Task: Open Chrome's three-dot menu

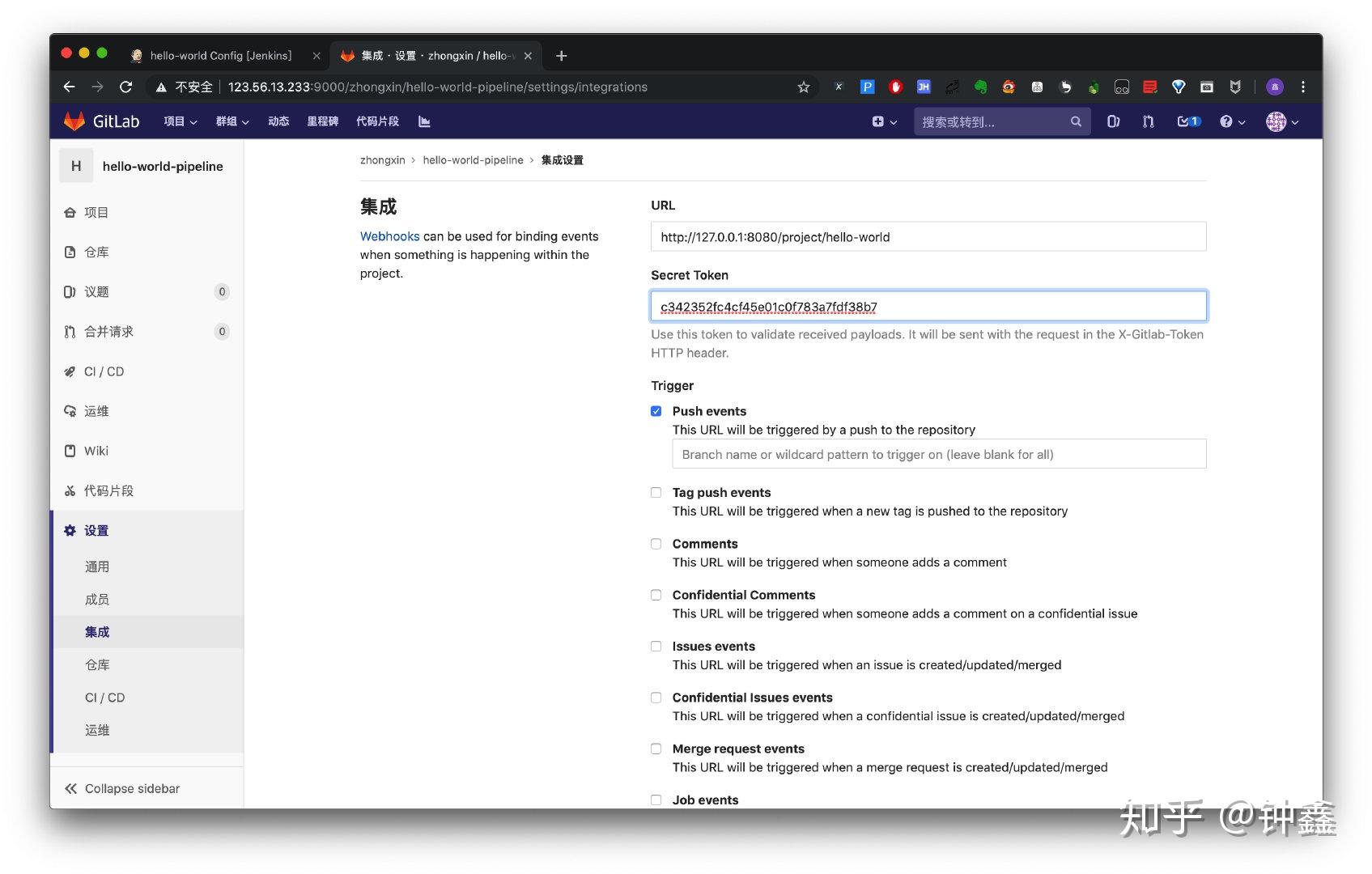Action: tap(1303, 87)
